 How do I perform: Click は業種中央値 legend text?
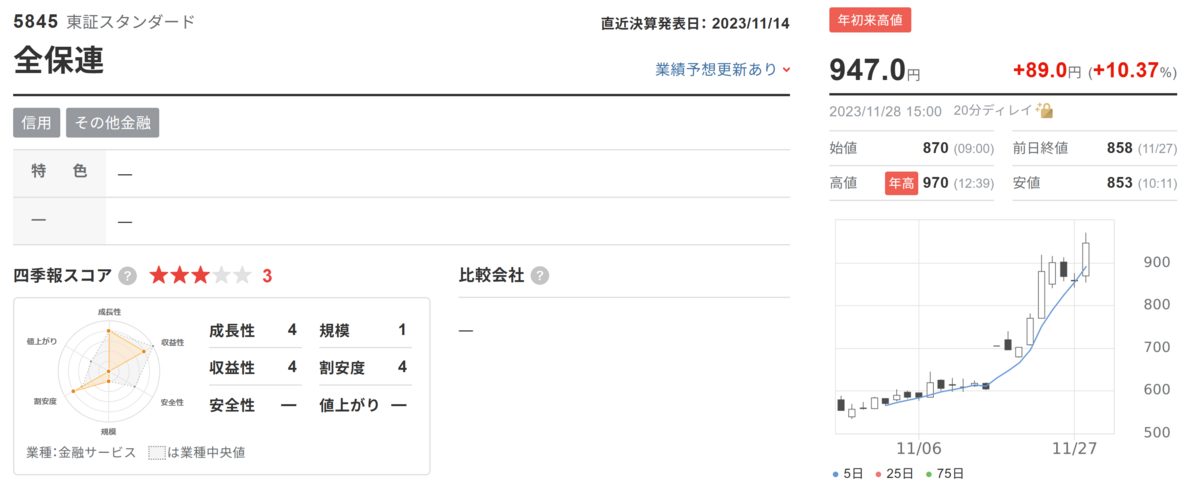pos(205,452)
